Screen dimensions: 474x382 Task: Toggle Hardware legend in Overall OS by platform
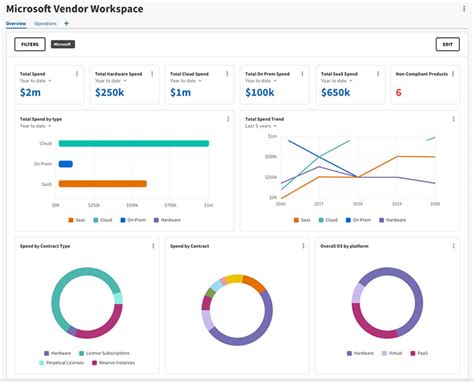point(360,353)
